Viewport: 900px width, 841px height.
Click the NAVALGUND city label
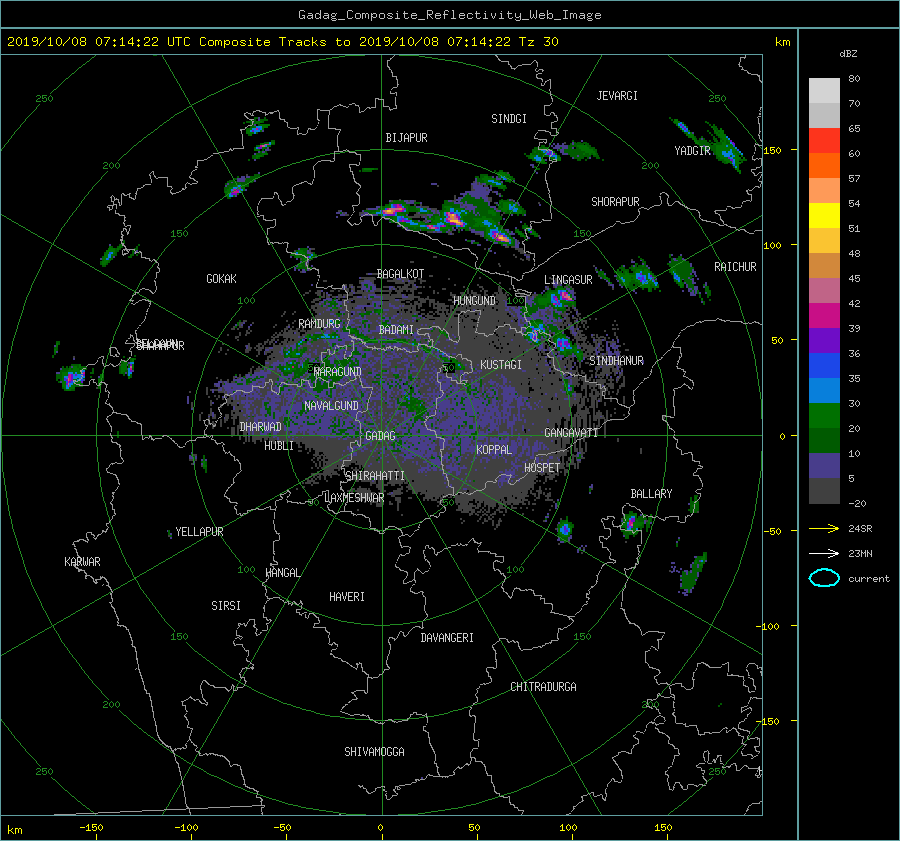coord(331,405)
